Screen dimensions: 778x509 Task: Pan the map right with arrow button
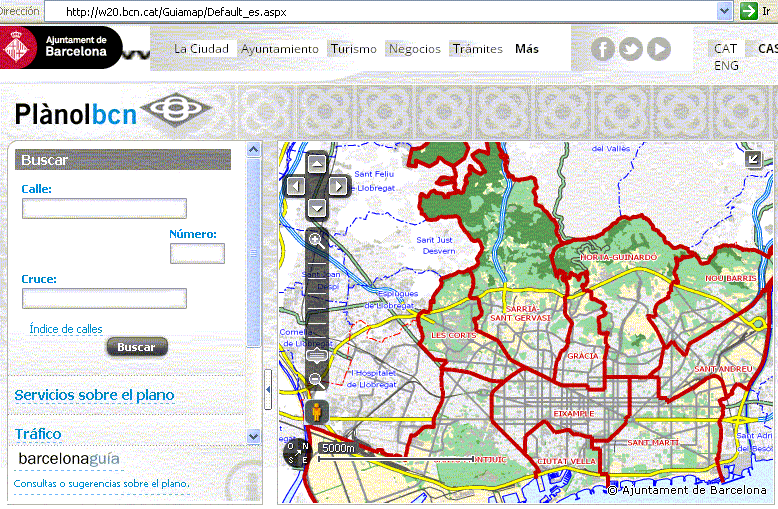point(338,185)
